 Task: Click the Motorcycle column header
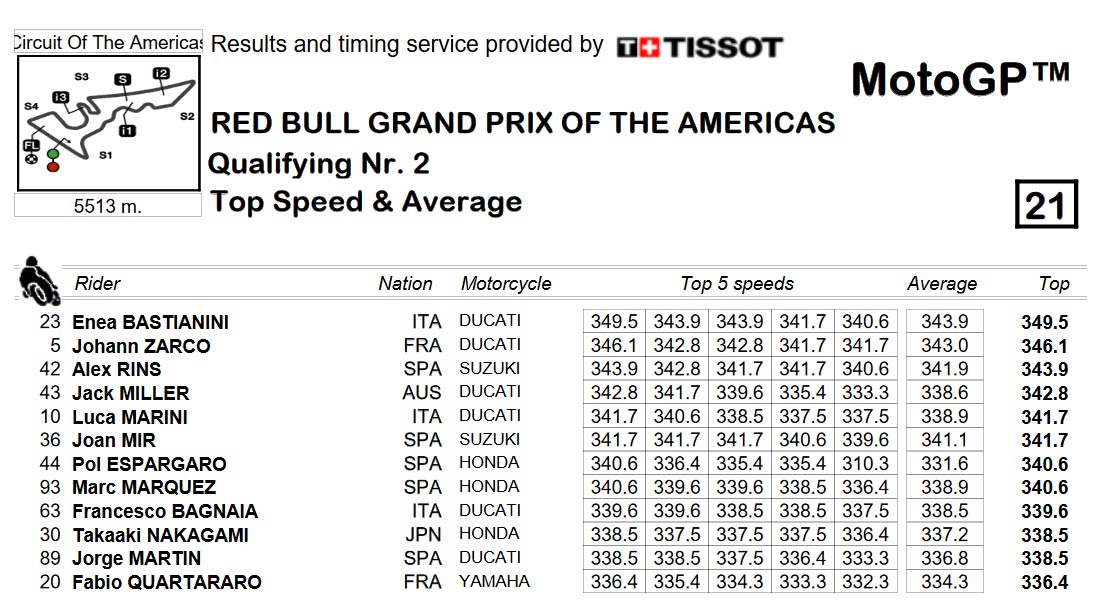(x=506, y=283)
